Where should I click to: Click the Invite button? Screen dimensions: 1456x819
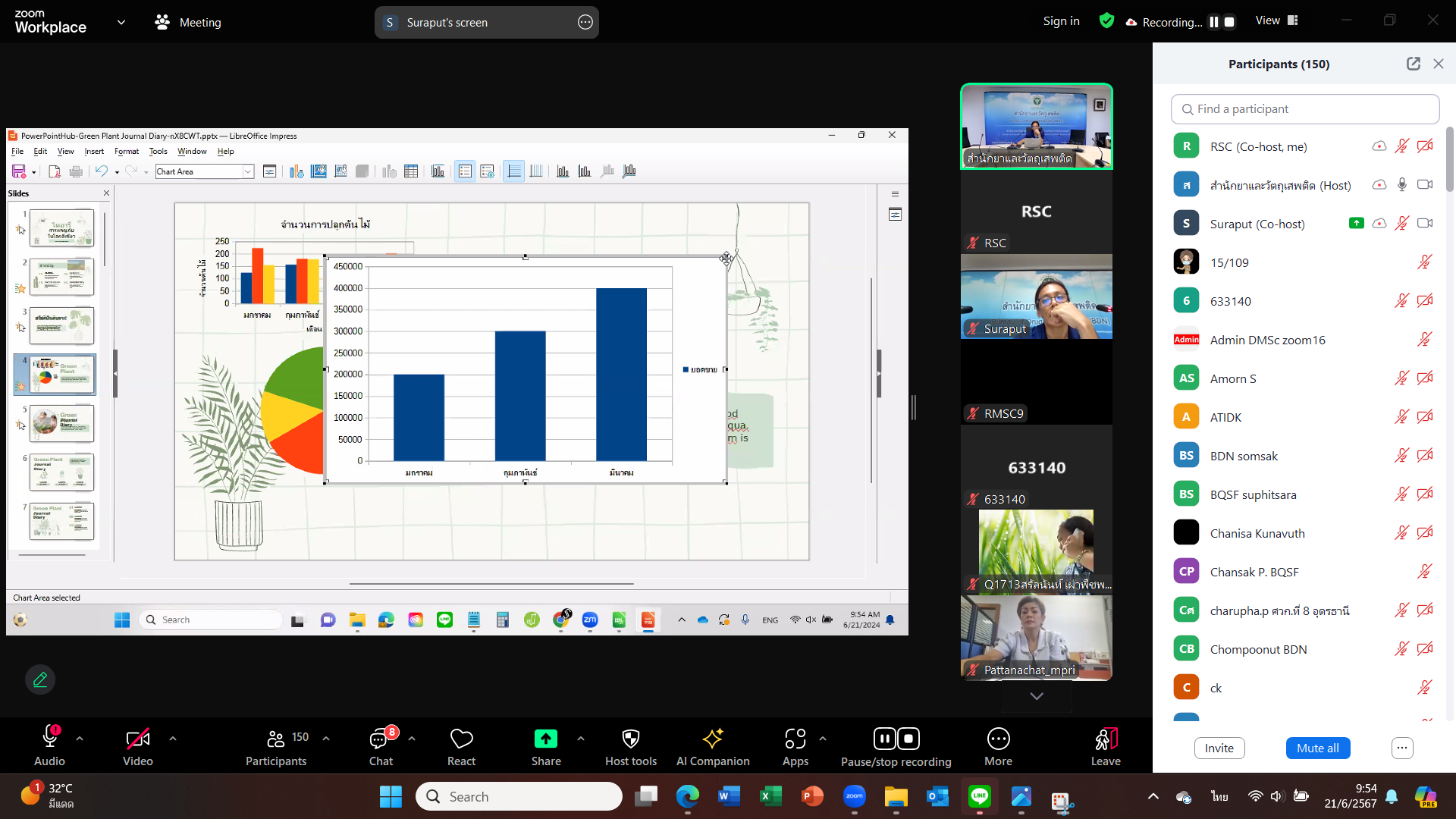(1219, 748)
